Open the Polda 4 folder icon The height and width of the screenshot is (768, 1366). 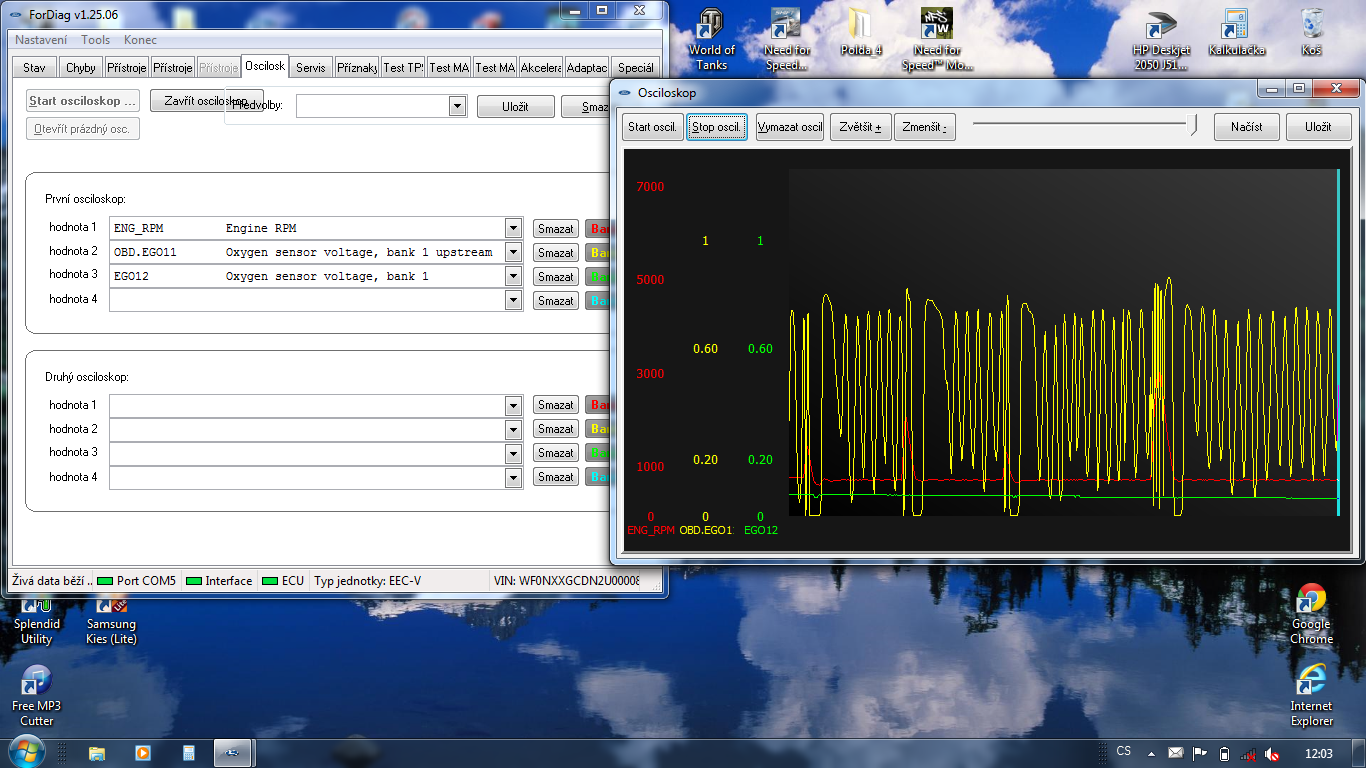coord(859,25)
